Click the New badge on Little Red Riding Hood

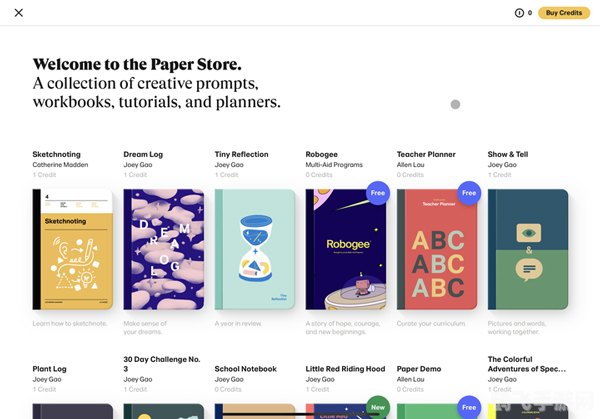[x=377, y=407]
